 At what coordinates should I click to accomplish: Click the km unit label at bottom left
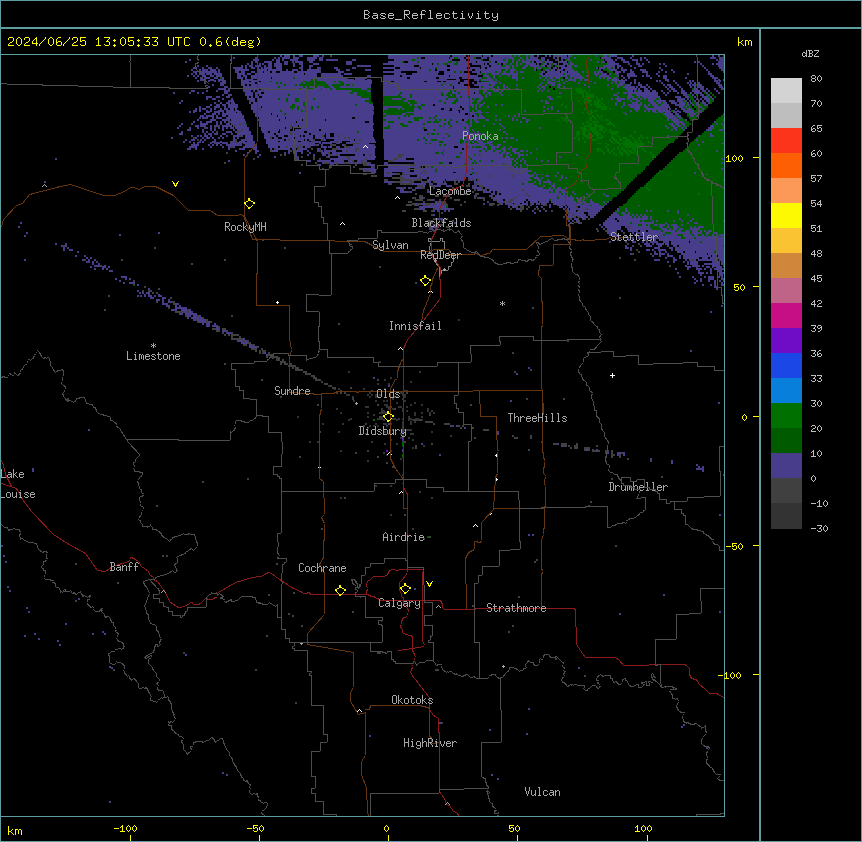pos(15,830)
